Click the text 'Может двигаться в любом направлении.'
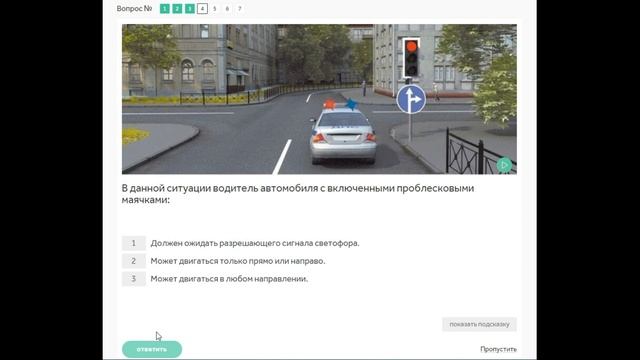This screenshot has width=640, height=360. (229, 279)
